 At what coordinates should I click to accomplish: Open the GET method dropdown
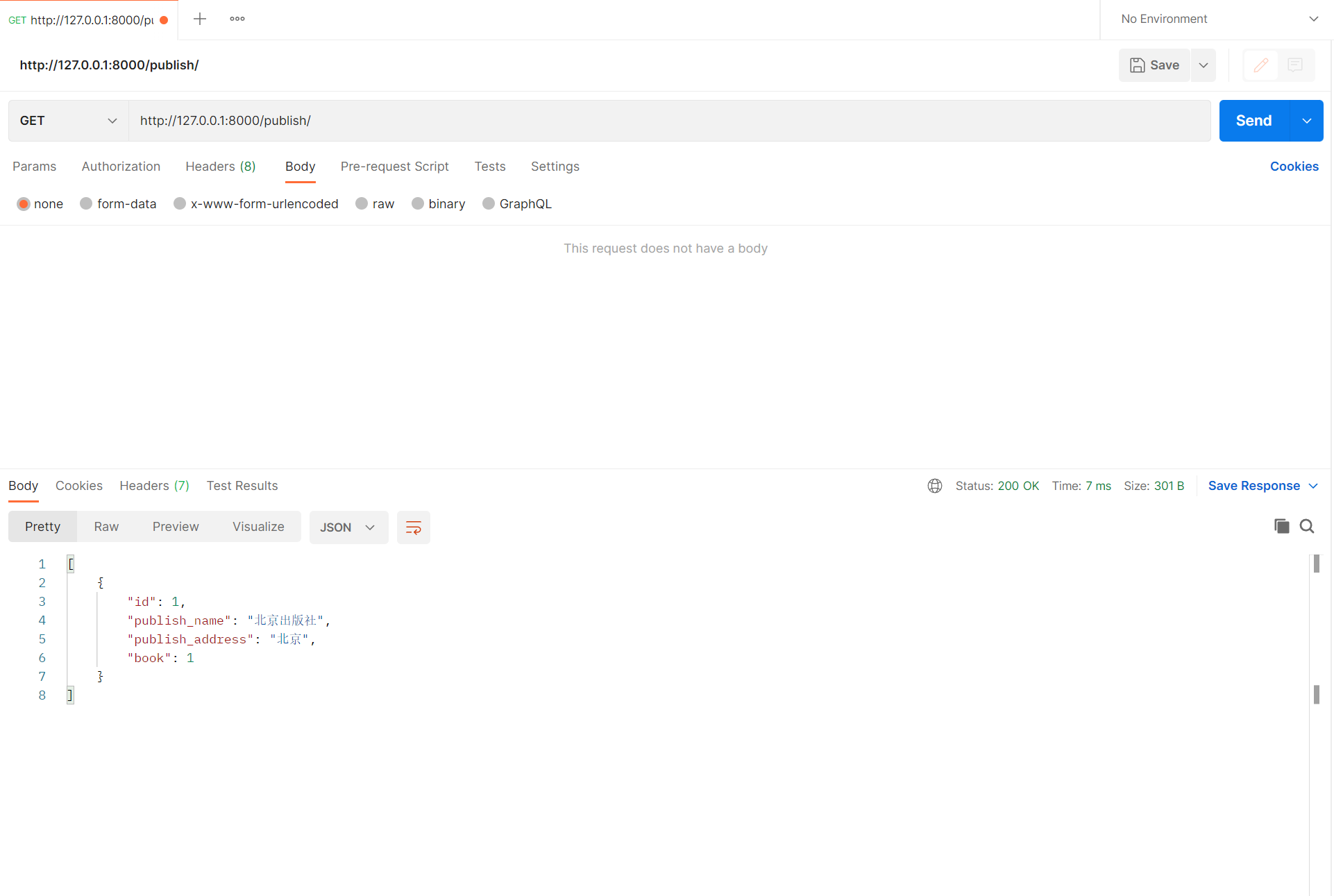[68, 121]
